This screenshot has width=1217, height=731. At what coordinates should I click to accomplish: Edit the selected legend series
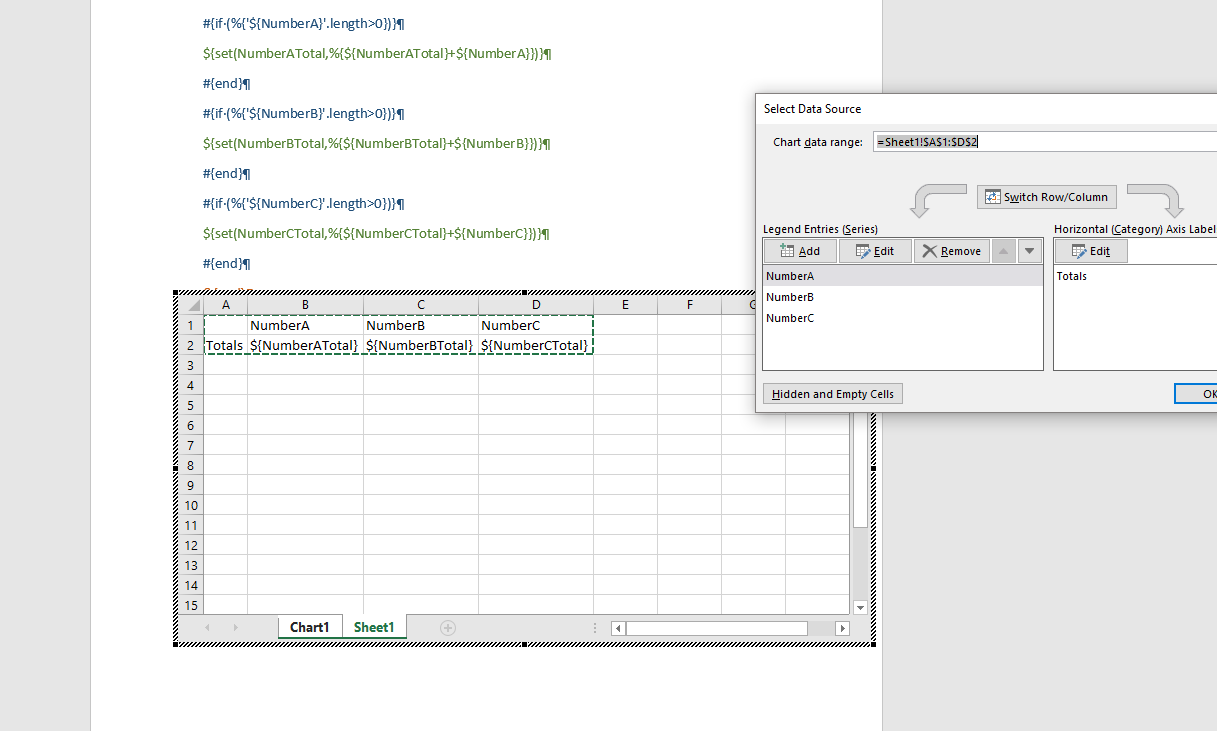click(874, 251)
